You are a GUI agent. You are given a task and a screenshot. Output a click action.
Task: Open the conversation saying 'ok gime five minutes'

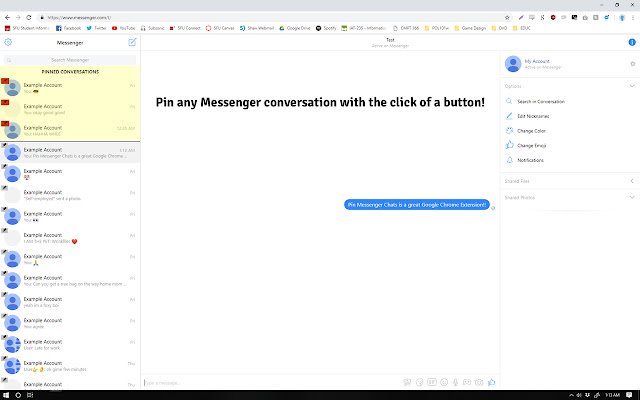click(x=70, y=366)
